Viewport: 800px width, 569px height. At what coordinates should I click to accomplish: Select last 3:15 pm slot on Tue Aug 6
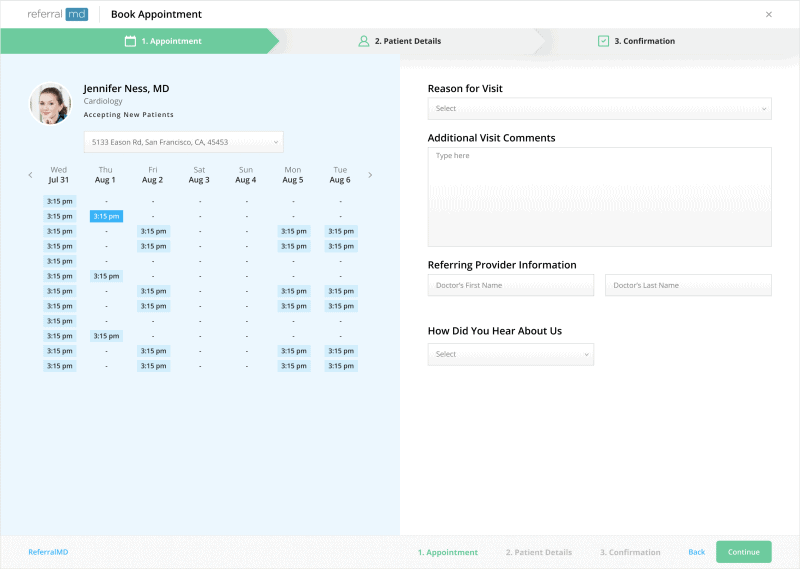pos(341,366)
